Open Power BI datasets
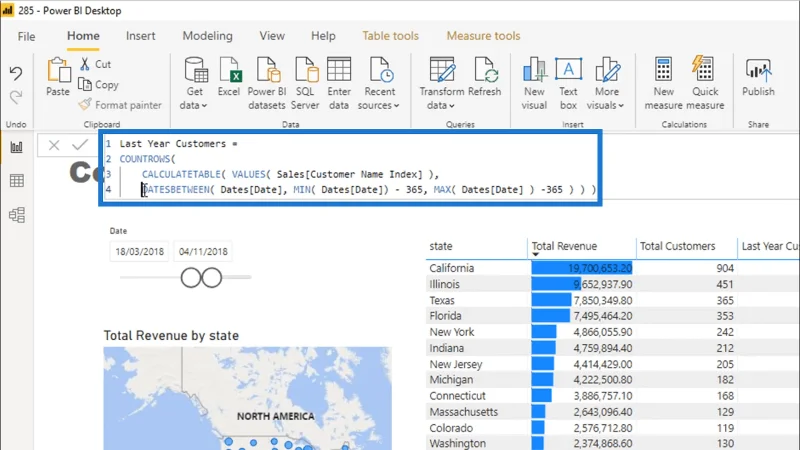The height and width of the screenshot is (450, 800). 266,83
